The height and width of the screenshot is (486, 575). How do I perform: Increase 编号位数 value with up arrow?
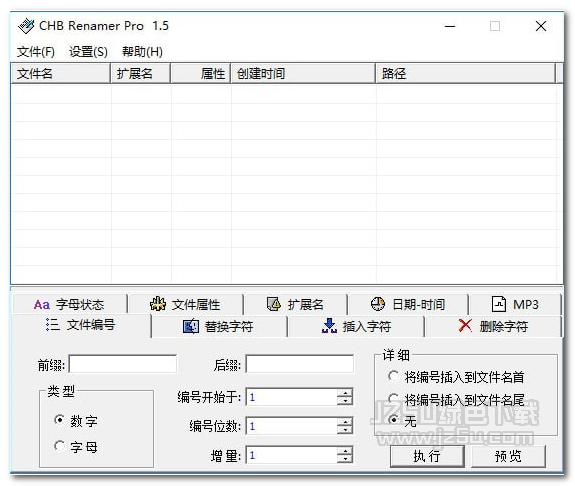[x=345, y=422]
